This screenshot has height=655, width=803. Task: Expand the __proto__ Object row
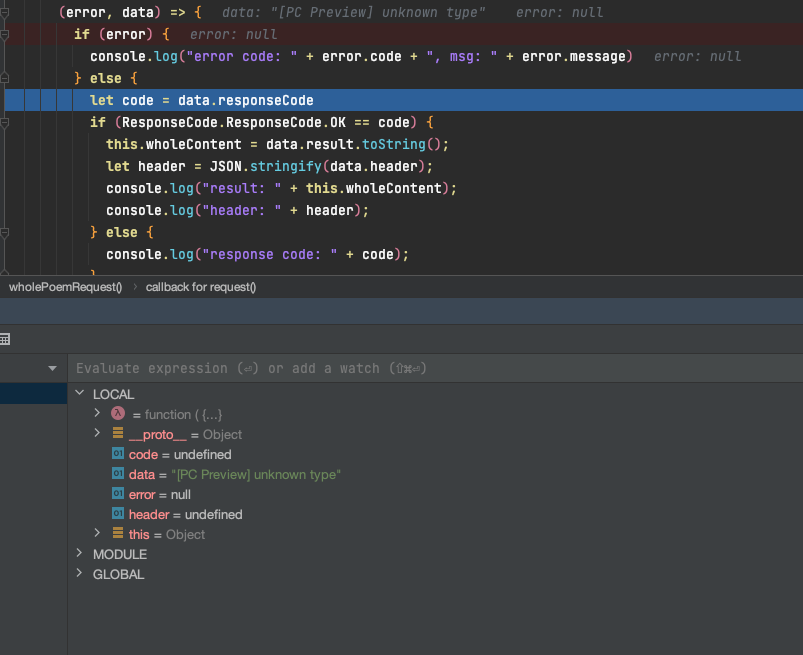point(97,433)
